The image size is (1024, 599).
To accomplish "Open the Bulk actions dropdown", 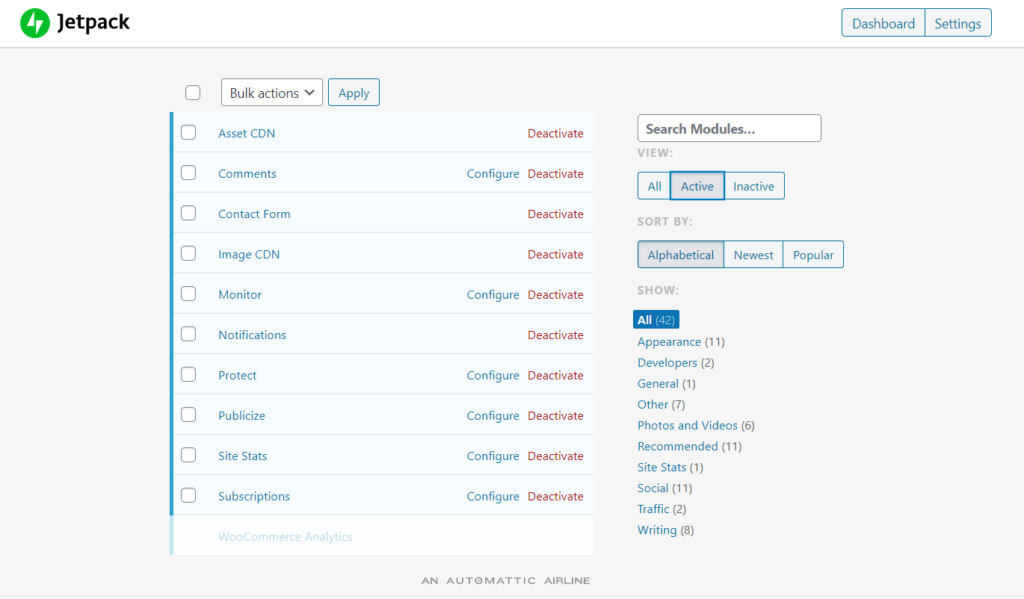I will [x=272, y=93].
